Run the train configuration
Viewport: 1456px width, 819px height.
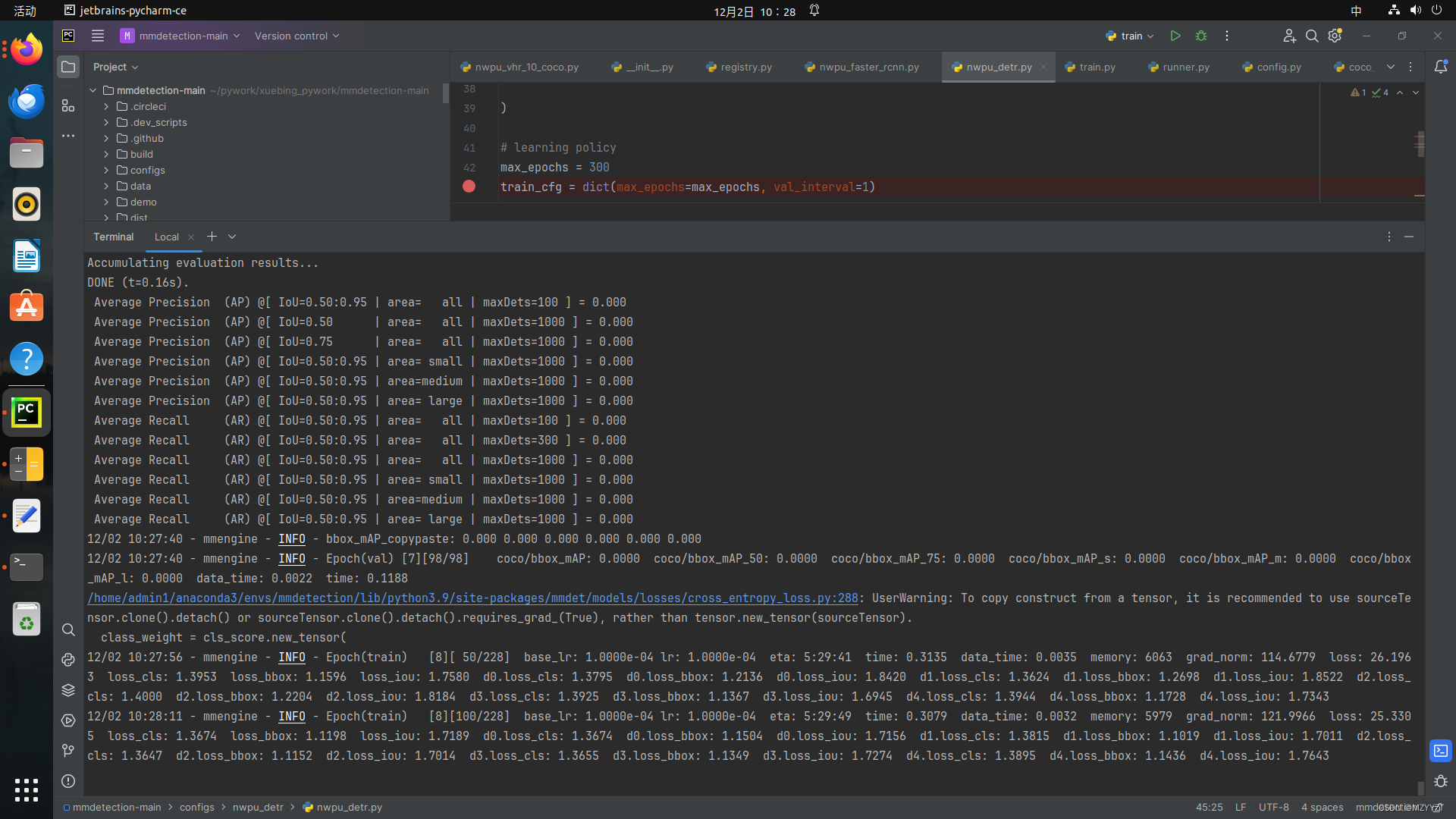(x=1175, y=36)
